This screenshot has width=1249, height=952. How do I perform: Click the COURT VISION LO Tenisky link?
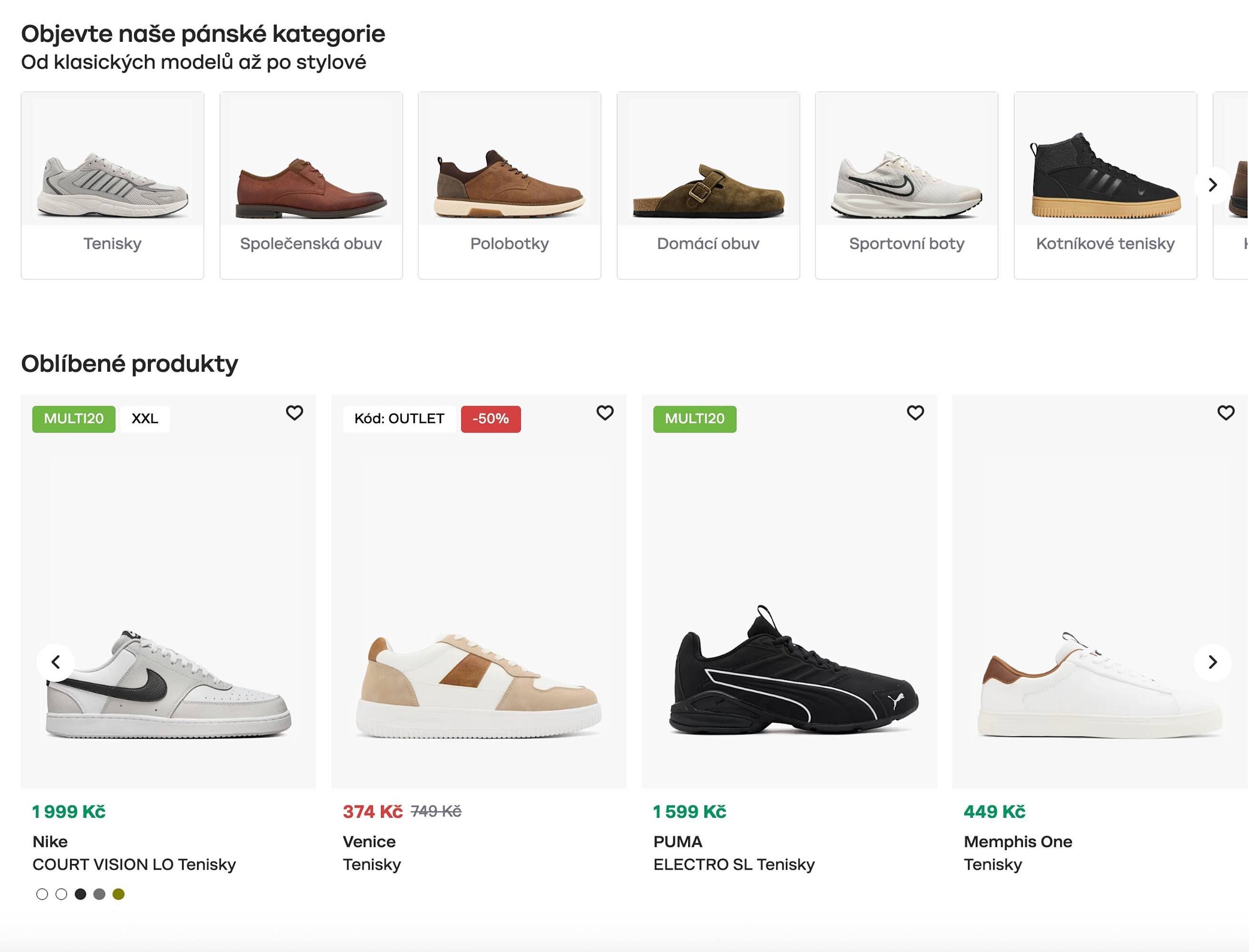tap(134, 864)
